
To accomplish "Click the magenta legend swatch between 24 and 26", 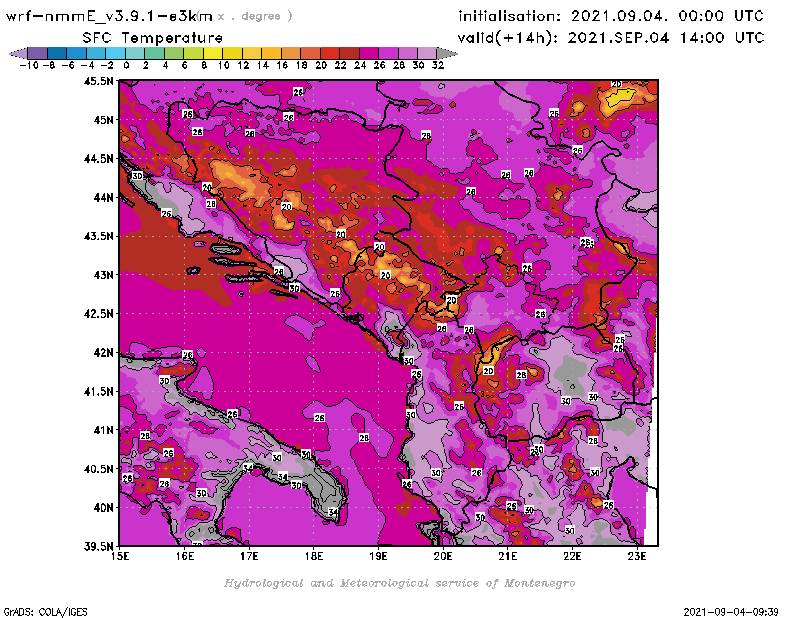I will (x=369, y=53).
